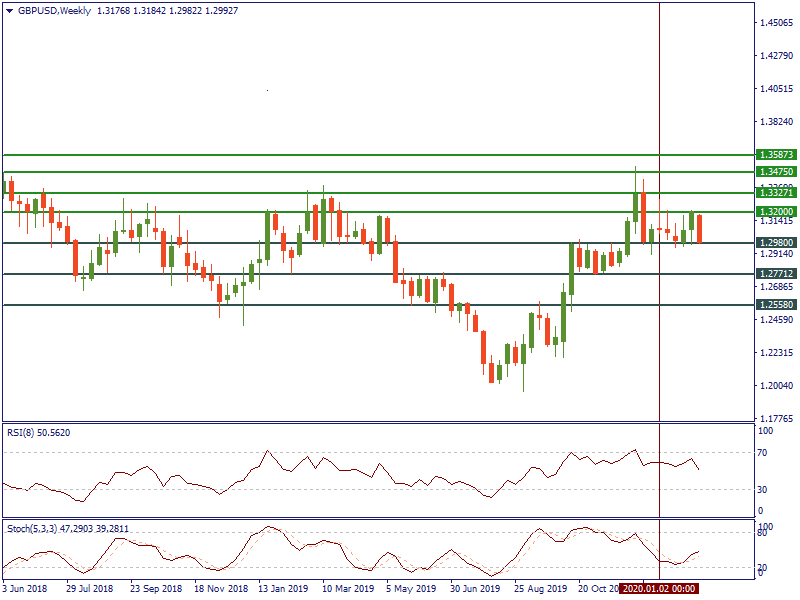Viewport: 800px width, 600px height.
Task: Click the last red candle on the right
Action: click(699, 229)
